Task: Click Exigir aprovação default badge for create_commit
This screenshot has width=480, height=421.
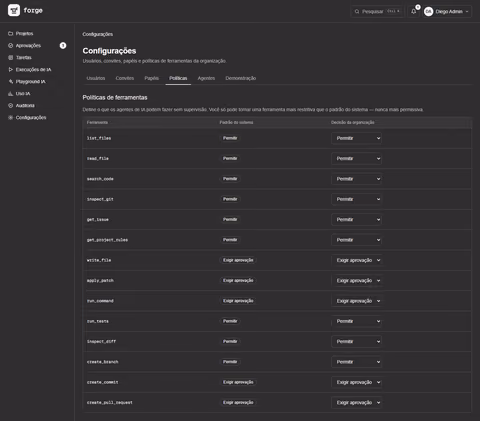Action: pos(238,382)
